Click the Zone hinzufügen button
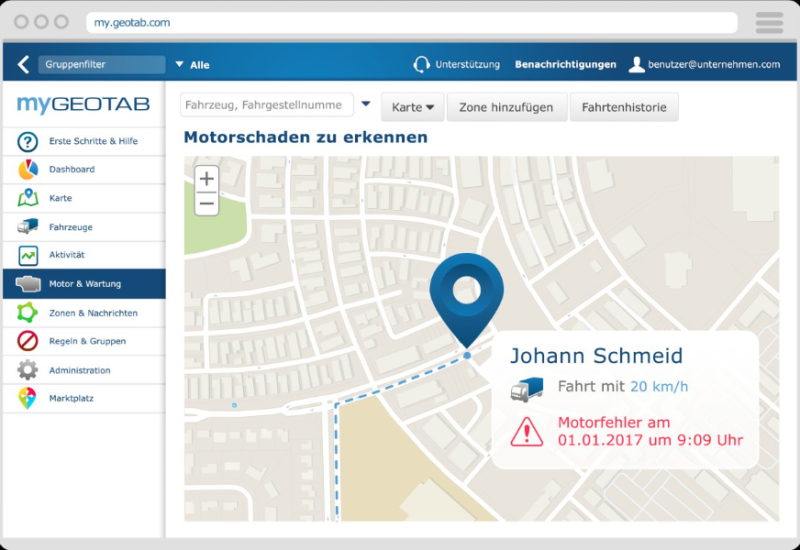 (506, 107)
